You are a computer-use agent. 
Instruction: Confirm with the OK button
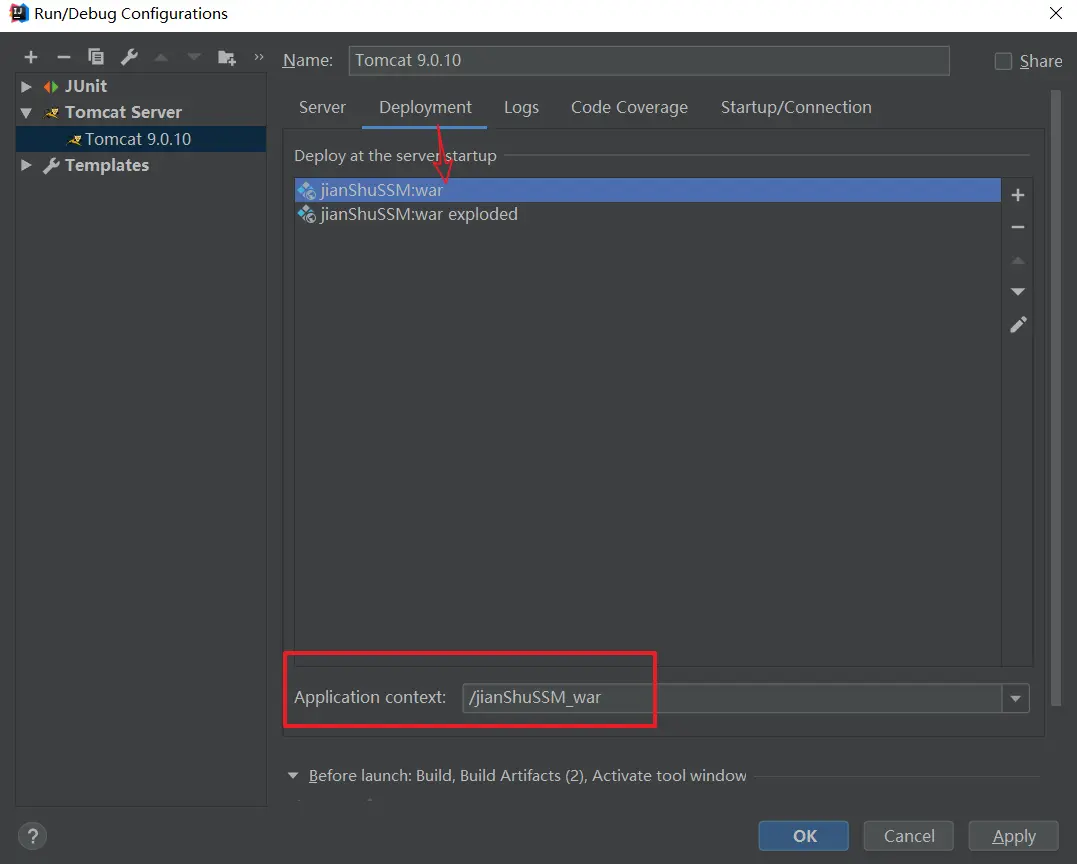[804, 836]
